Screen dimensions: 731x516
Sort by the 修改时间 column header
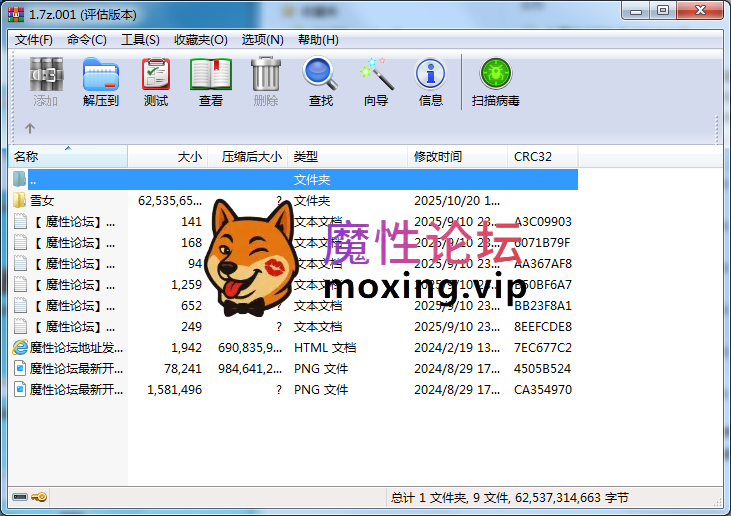(x=457, y=157)
